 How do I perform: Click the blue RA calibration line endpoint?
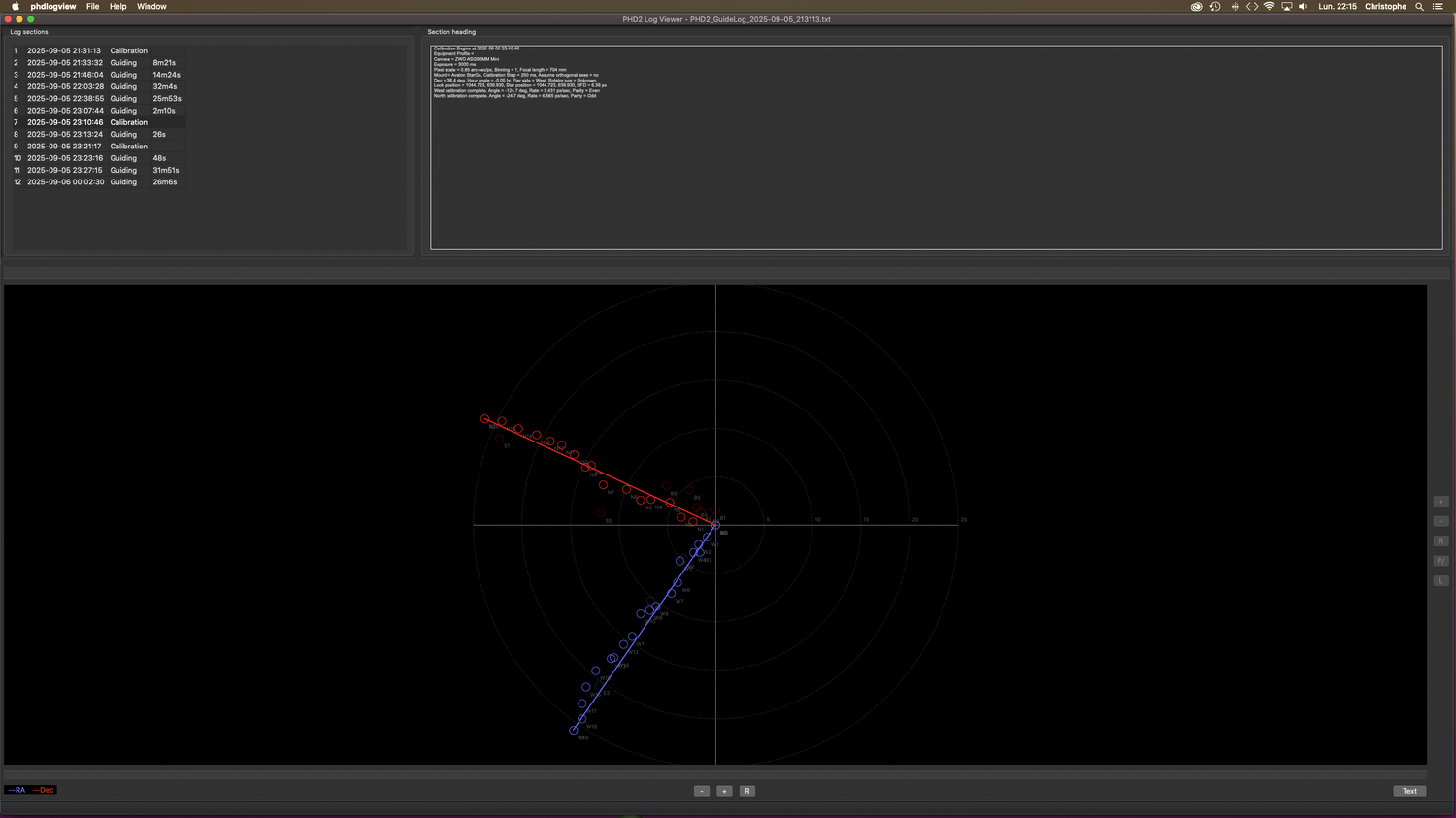click(574, 731)
